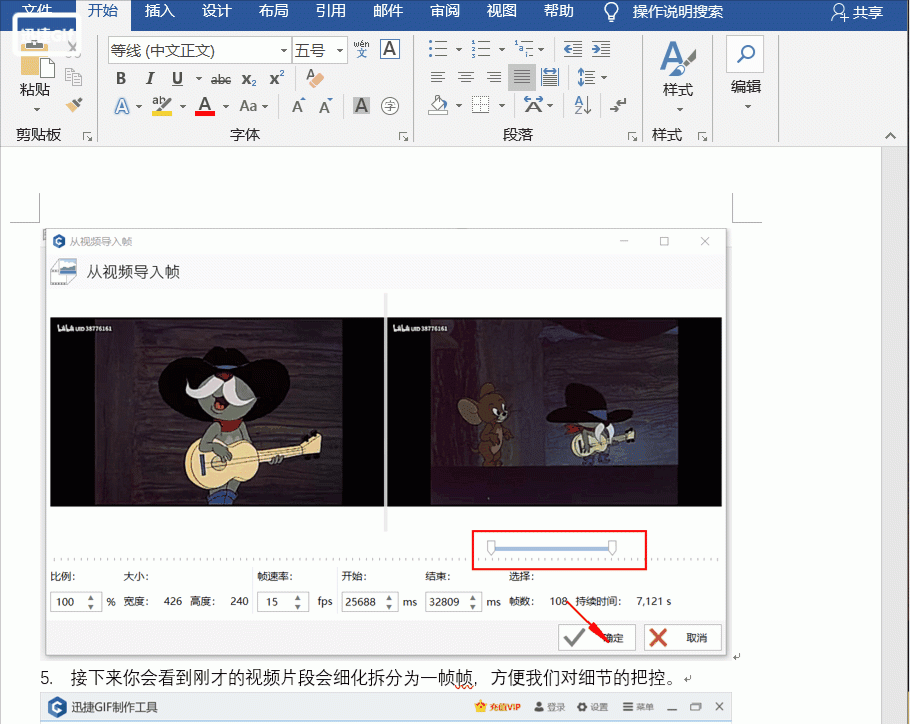910x724 pixels.
Task: Toggle subscript formatting
Action: [x=249, y=79]
